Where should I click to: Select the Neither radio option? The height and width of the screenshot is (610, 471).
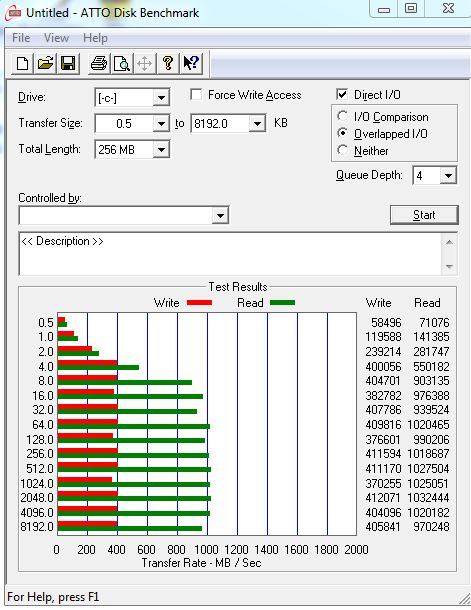click(342, 150)
